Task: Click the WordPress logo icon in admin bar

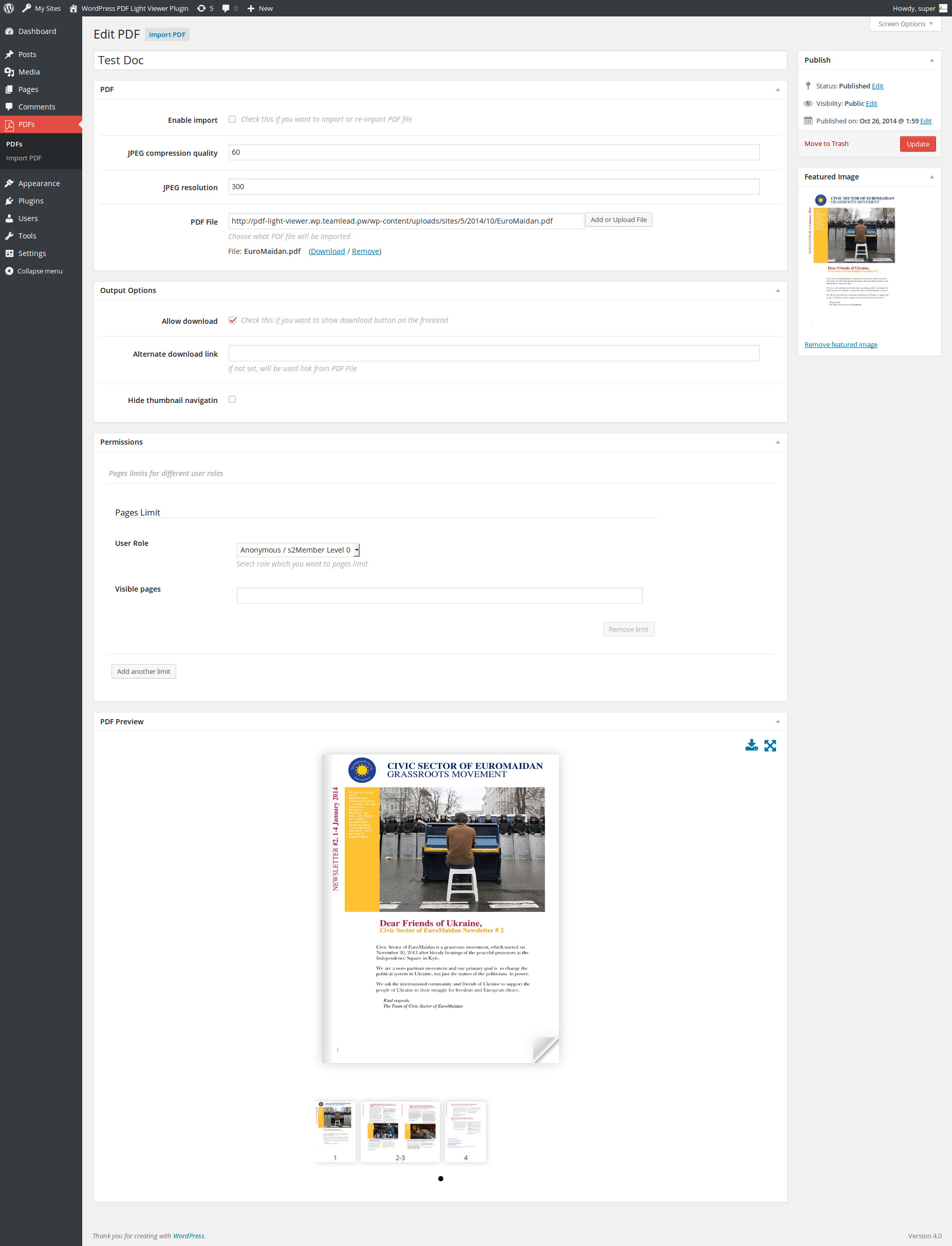Action: [x=9, y=9]
